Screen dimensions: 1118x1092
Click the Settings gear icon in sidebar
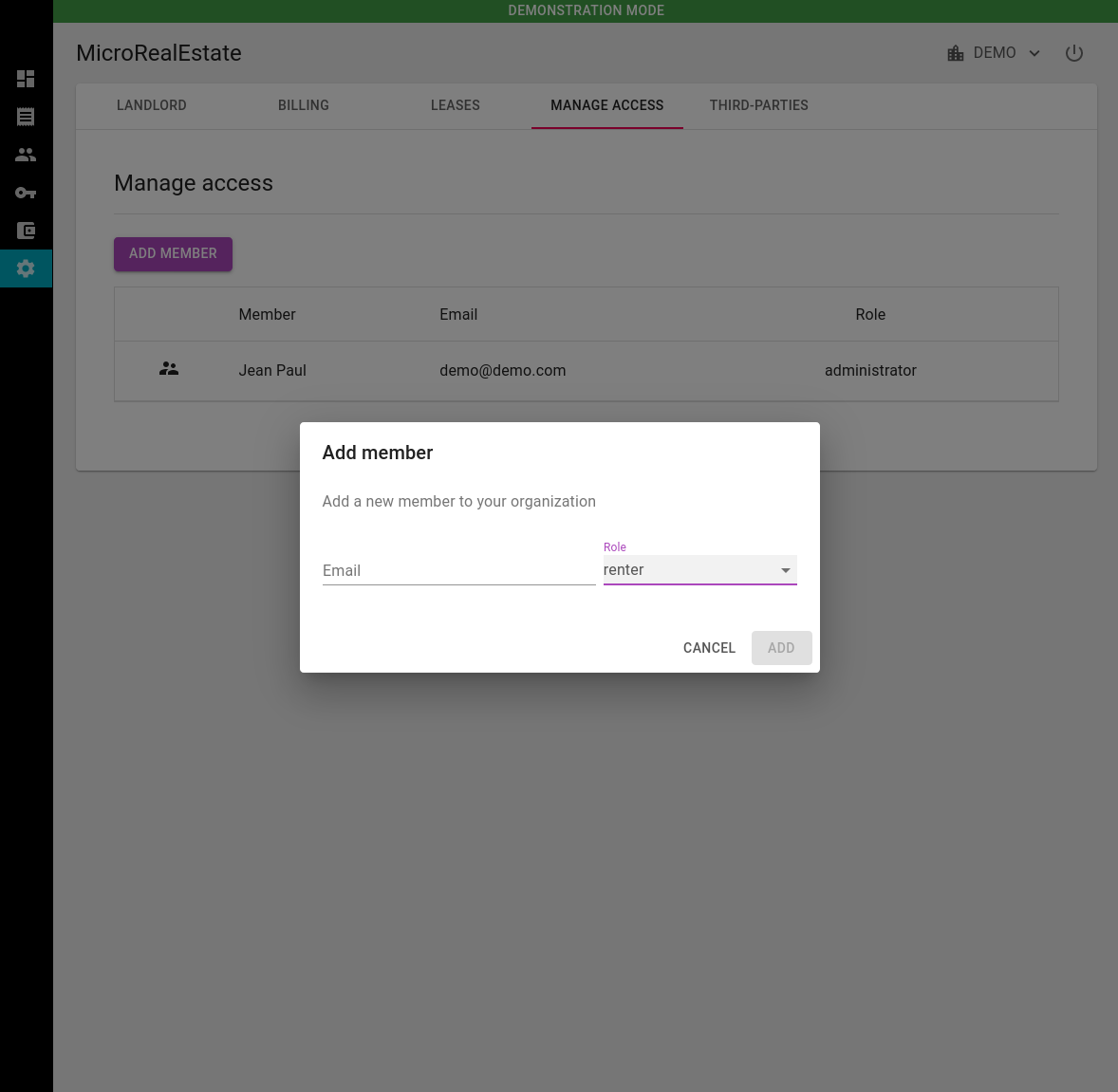coord(26,268)
